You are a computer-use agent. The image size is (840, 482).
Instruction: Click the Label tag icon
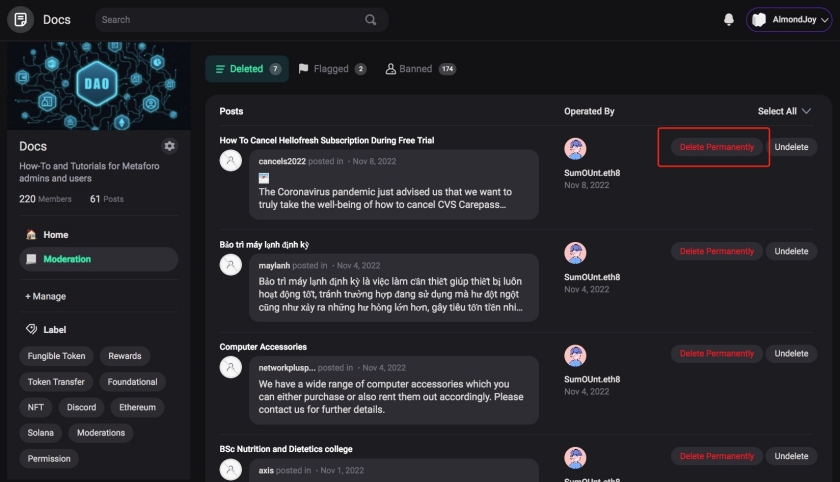(x=31, y=329)
